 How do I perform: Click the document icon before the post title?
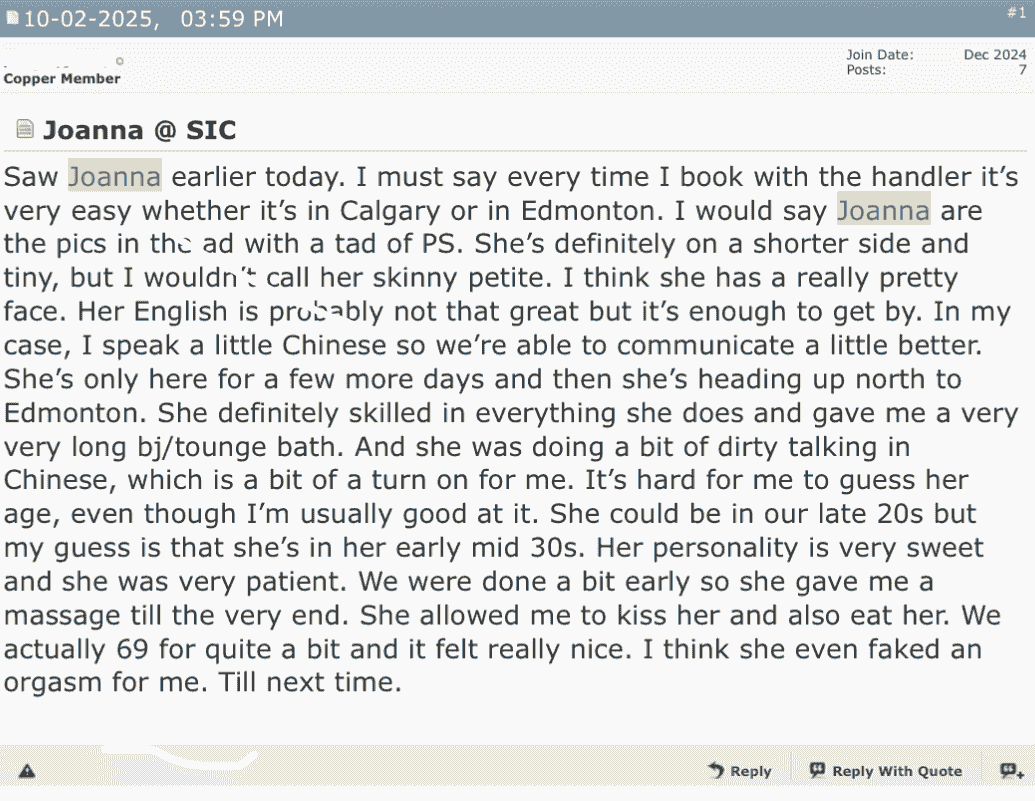pos(24,130)
